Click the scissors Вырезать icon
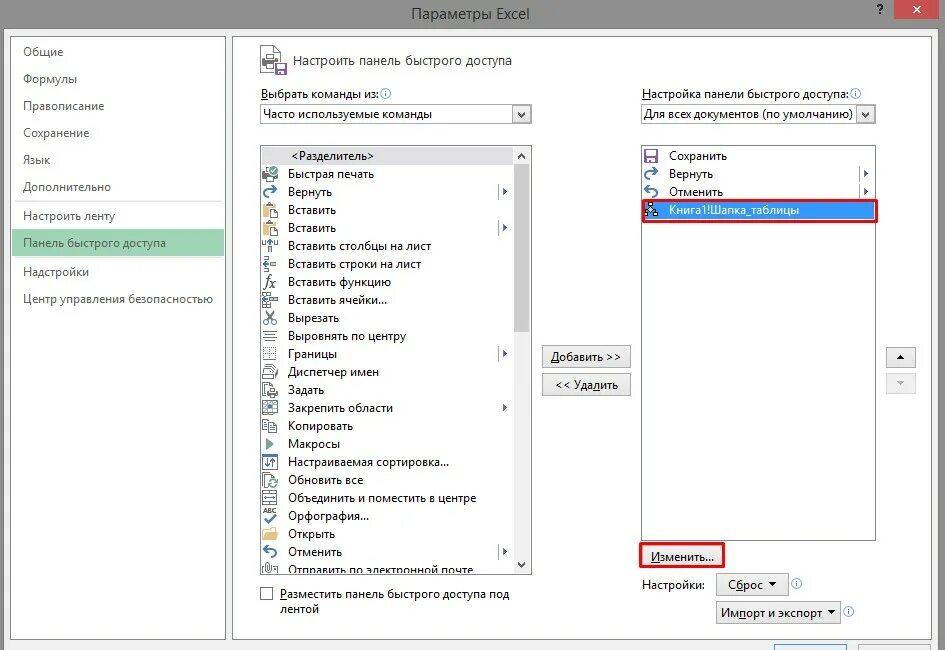This screenshot has width=945, height=650. click(x=270, y=318)
